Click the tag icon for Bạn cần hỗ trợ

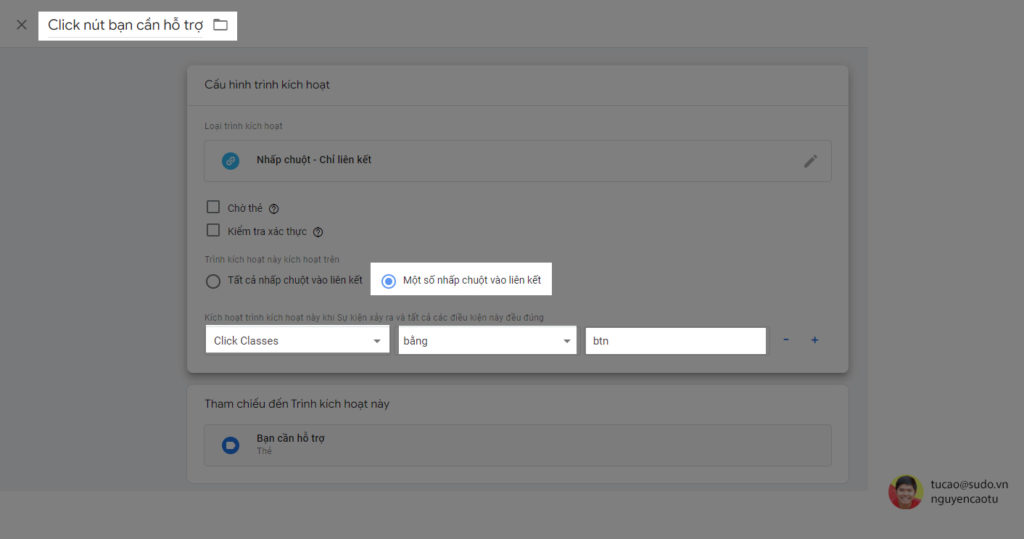(231, 445)
